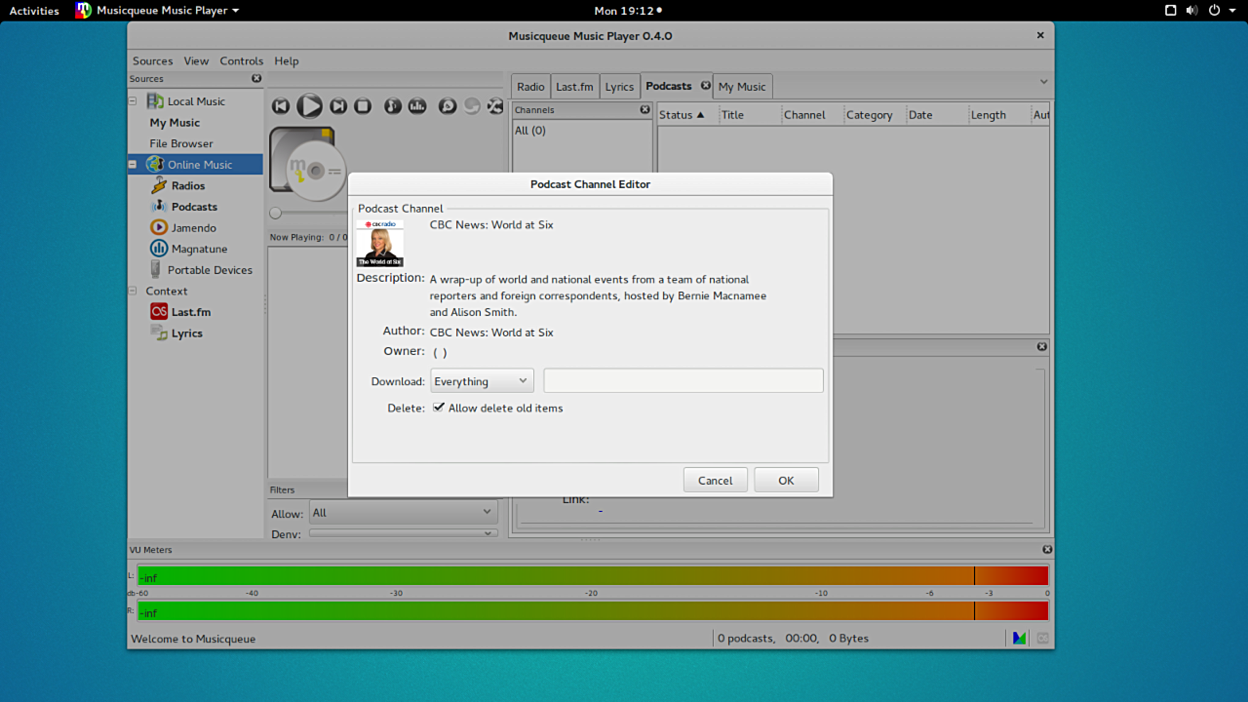Click the previous track button
This screenshot has height=702, width=1248.
pyautogui.click(x=281, y=106)
